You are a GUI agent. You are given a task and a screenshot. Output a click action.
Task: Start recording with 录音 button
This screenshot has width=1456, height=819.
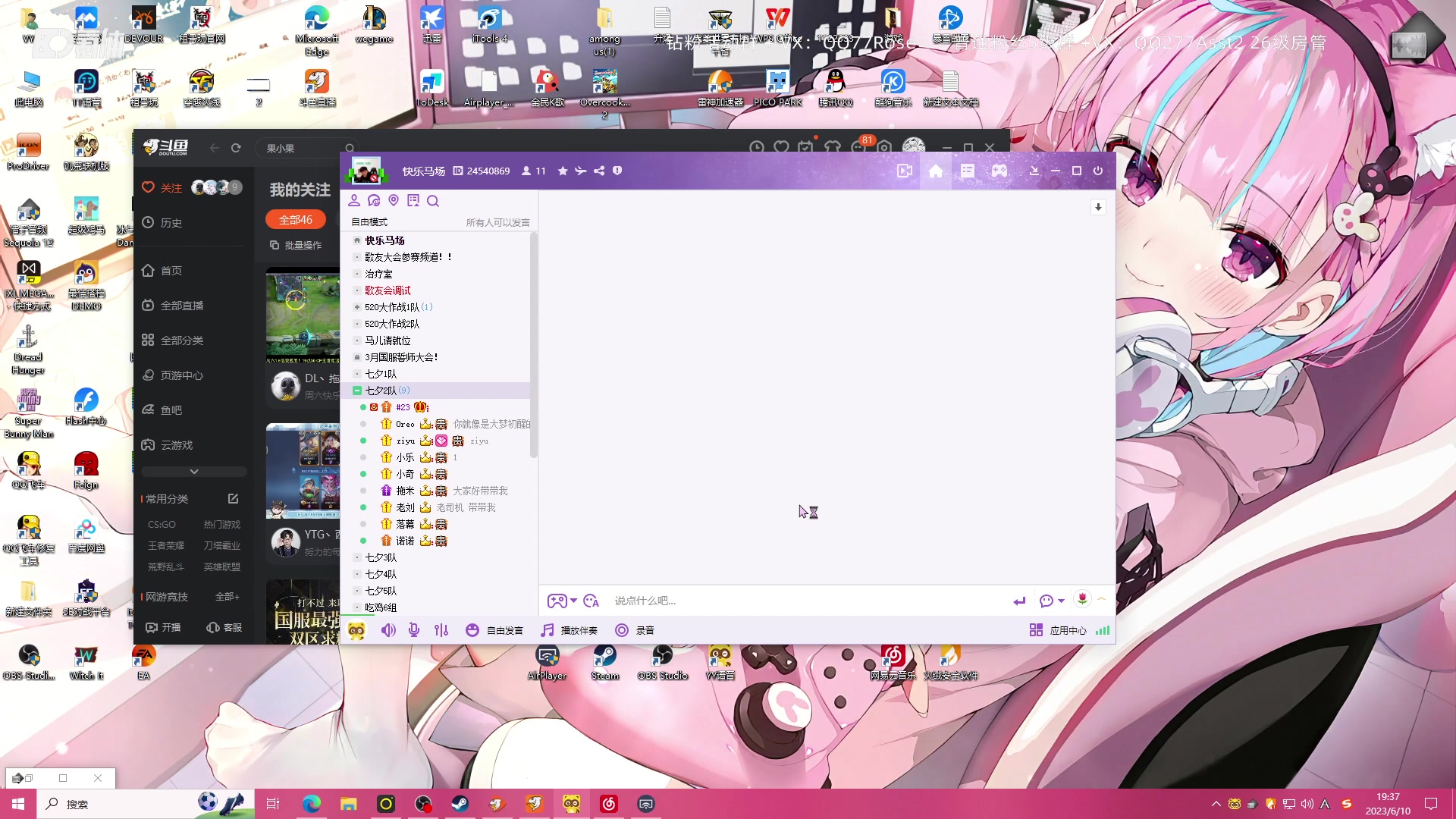pyautogui.click(x=635, y=630)
